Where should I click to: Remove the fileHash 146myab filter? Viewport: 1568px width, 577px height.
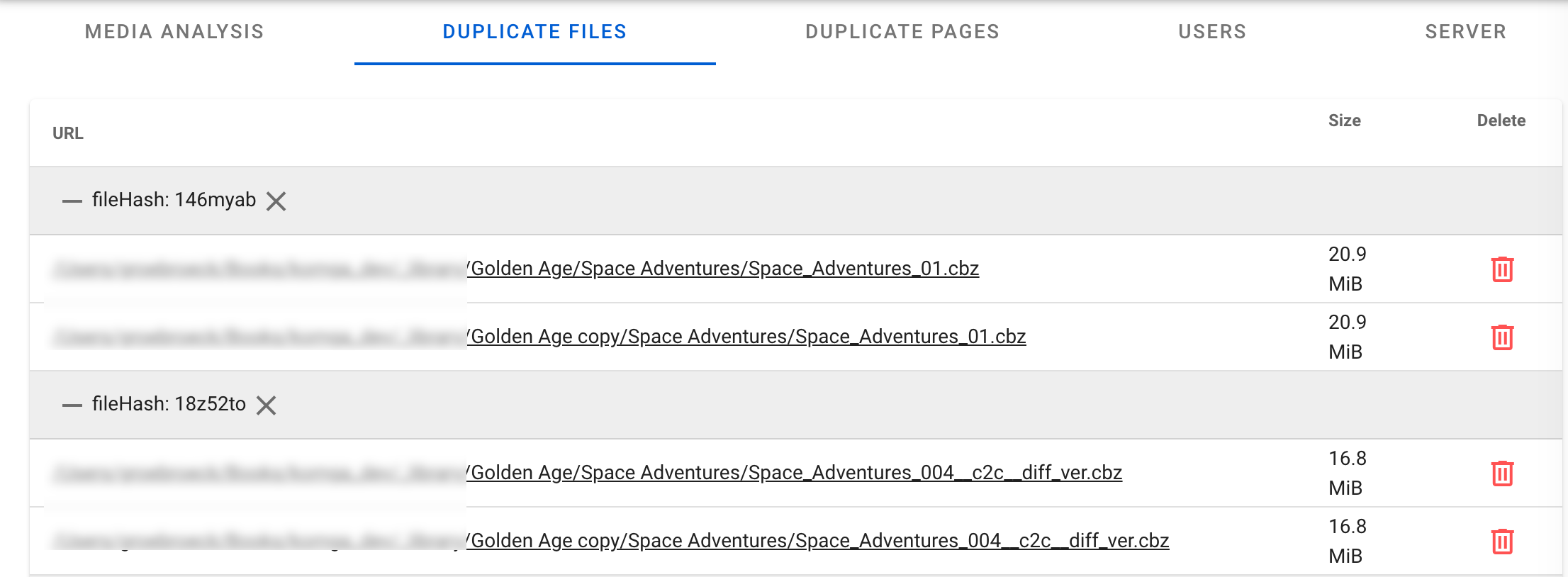(x=276, y=201)
